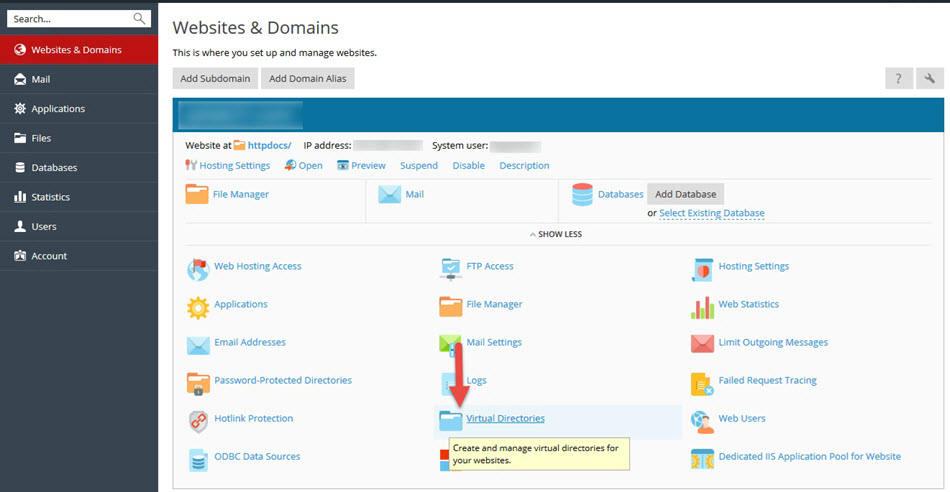
Task: Open the ODBC Data Sources icon
Action: 198,458
